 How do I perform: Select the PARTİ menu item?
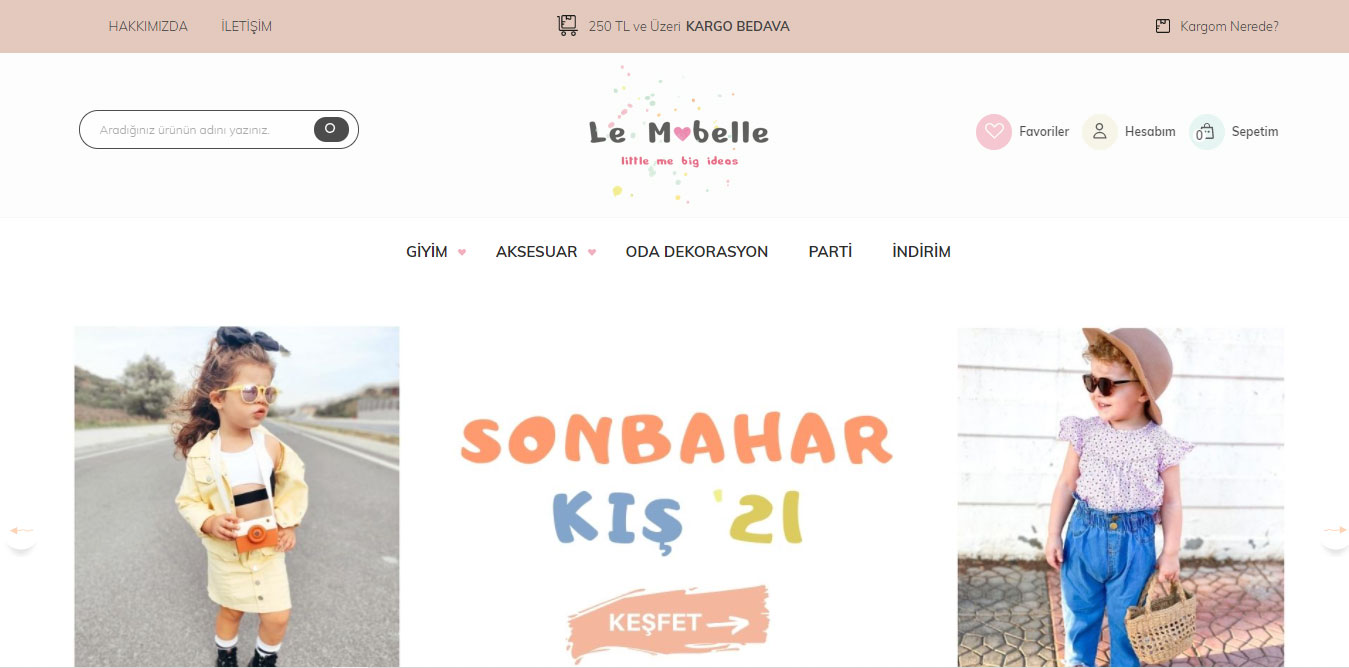coord(830,252)
